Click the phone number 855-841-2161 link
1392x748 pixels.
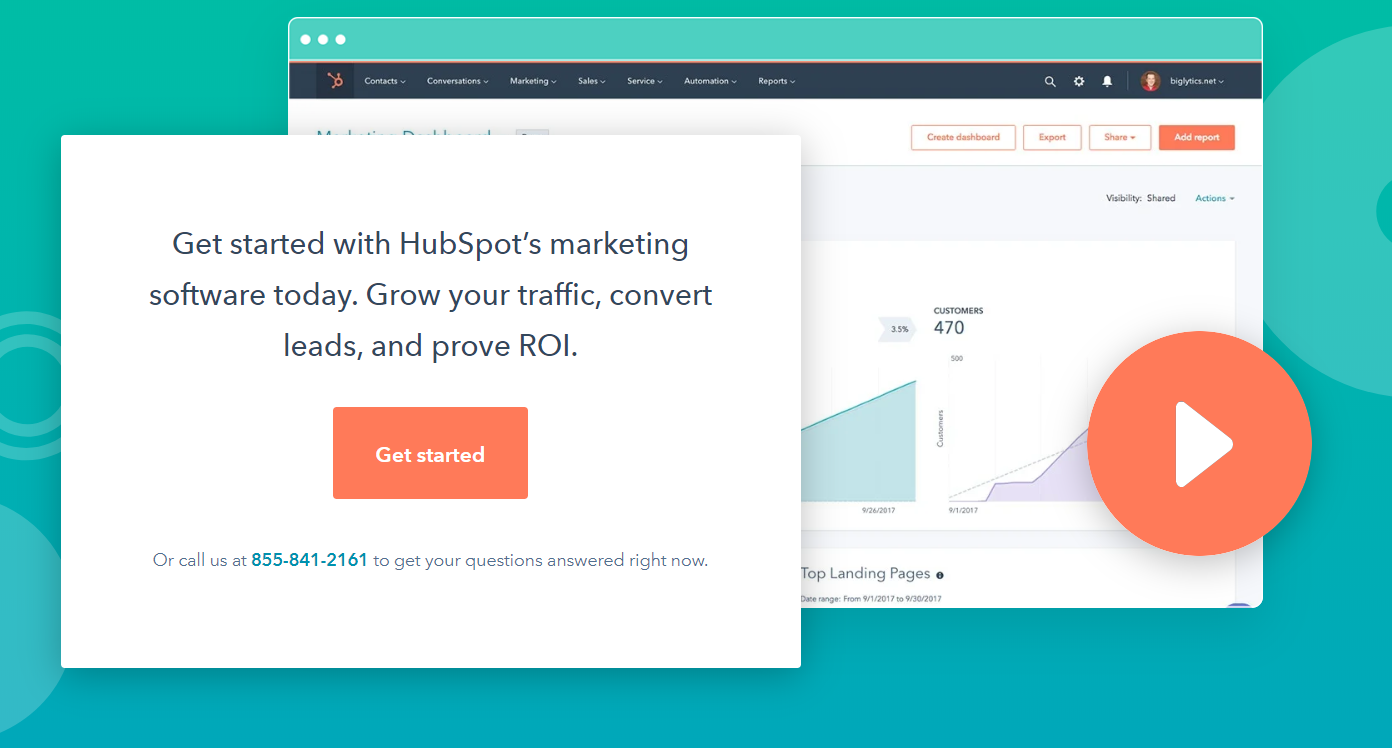tap(309, 560)
